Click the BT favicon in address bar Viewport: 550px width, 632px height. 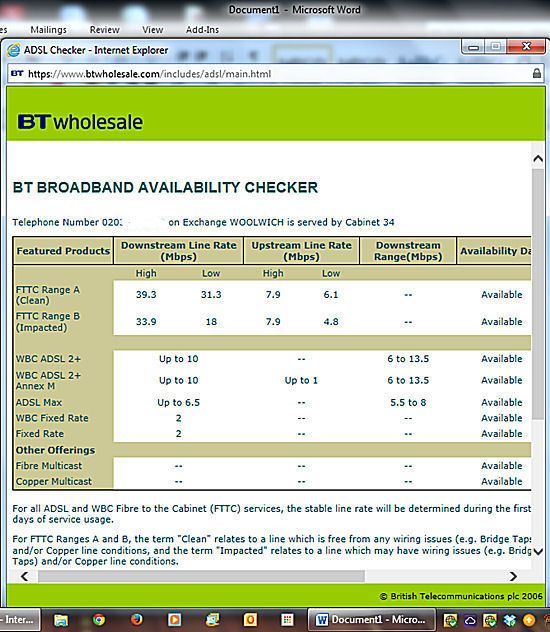pos(17,73)
